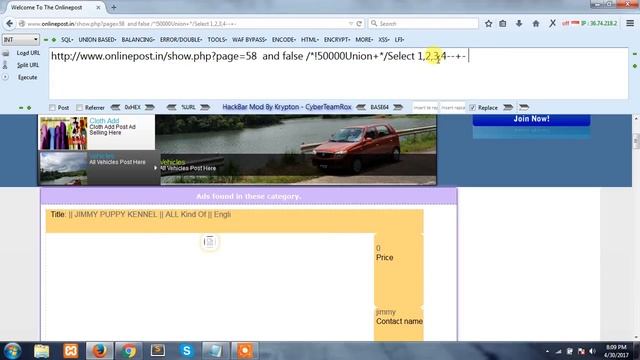Click the last arrow icon in the HackBar bottom row

(x=524, y=107)
